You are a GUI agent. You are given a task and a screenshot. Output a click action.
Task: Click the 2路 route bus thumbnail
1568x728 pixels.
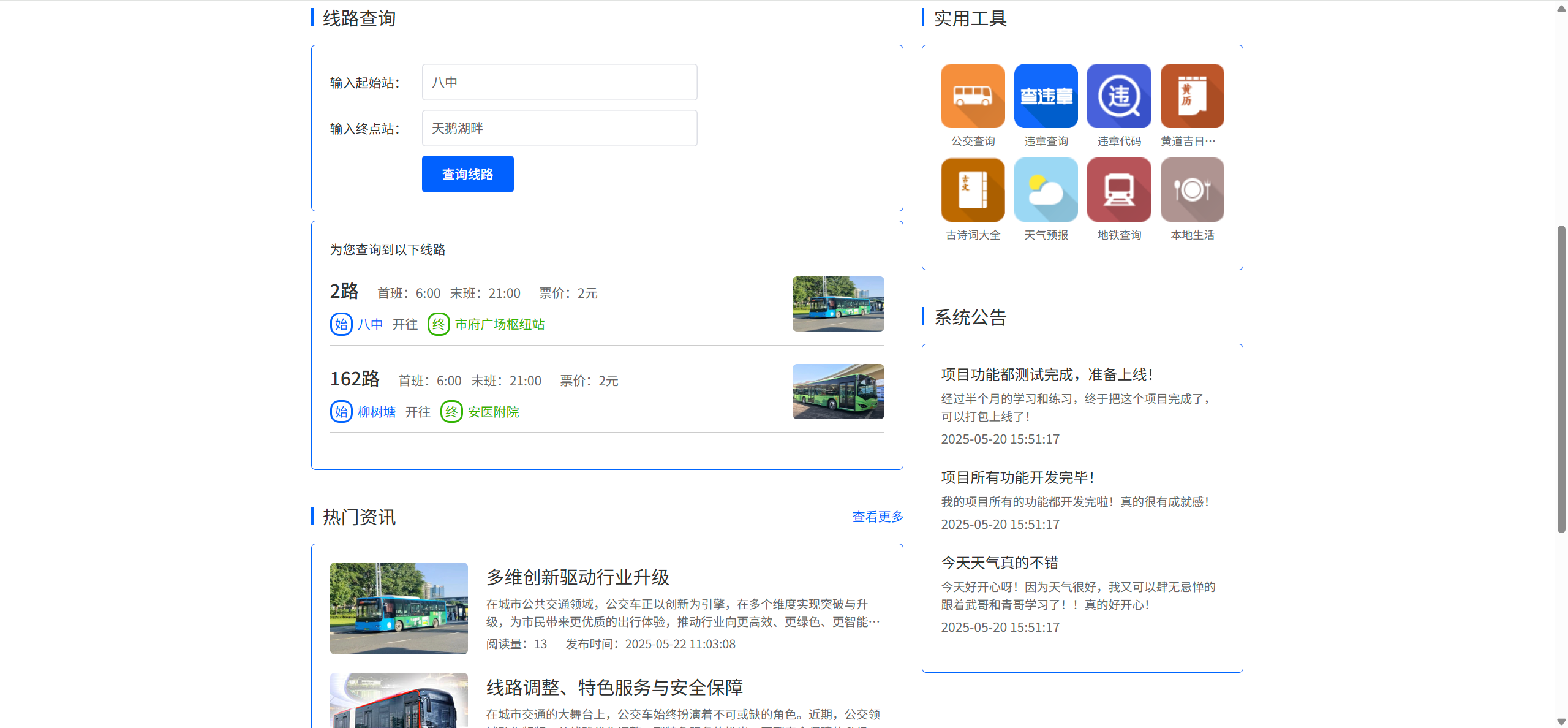[x=838, y=304]
